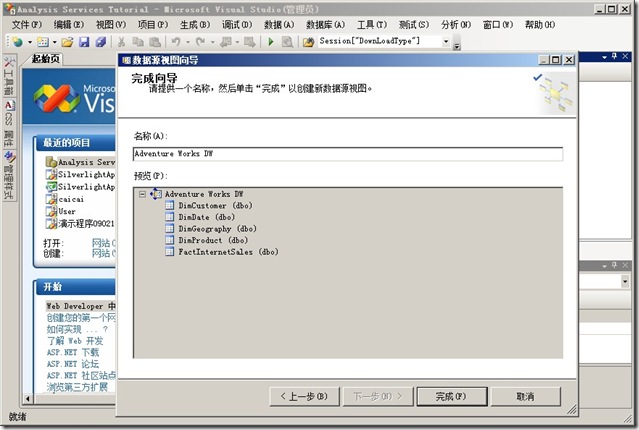639x430 pixels.
Task: Click the ASP.NET 论坛 link
Action: 73,364
